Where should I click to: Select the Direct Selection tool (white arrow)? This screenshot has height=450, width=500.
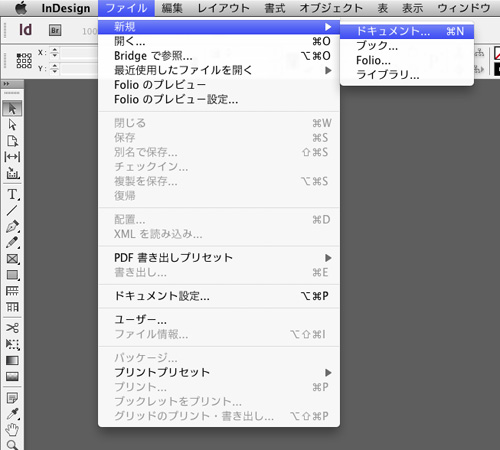click(12, 125)
